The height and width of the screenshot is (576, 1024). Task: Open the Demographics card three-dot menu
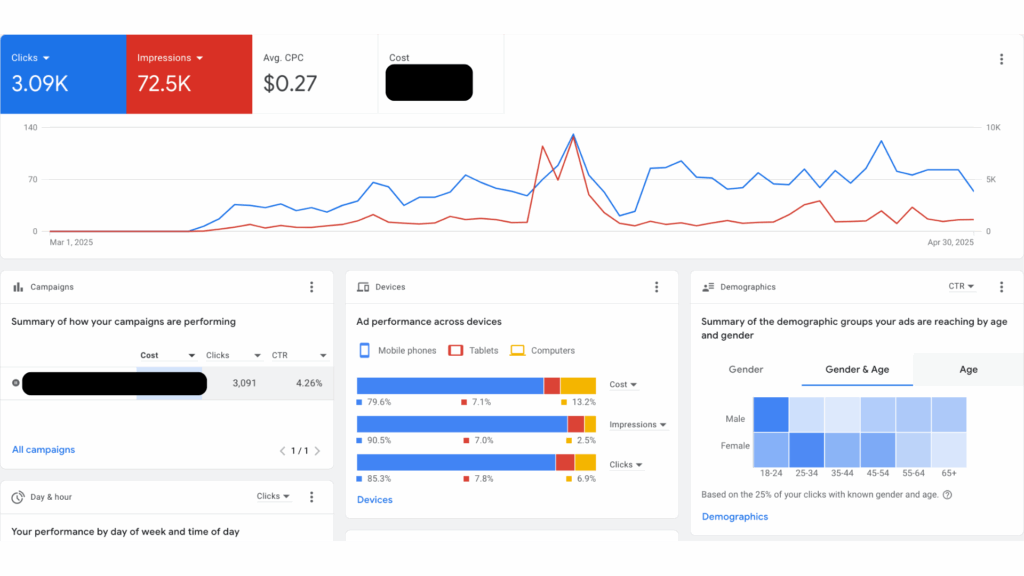[x=1001, y=287]
